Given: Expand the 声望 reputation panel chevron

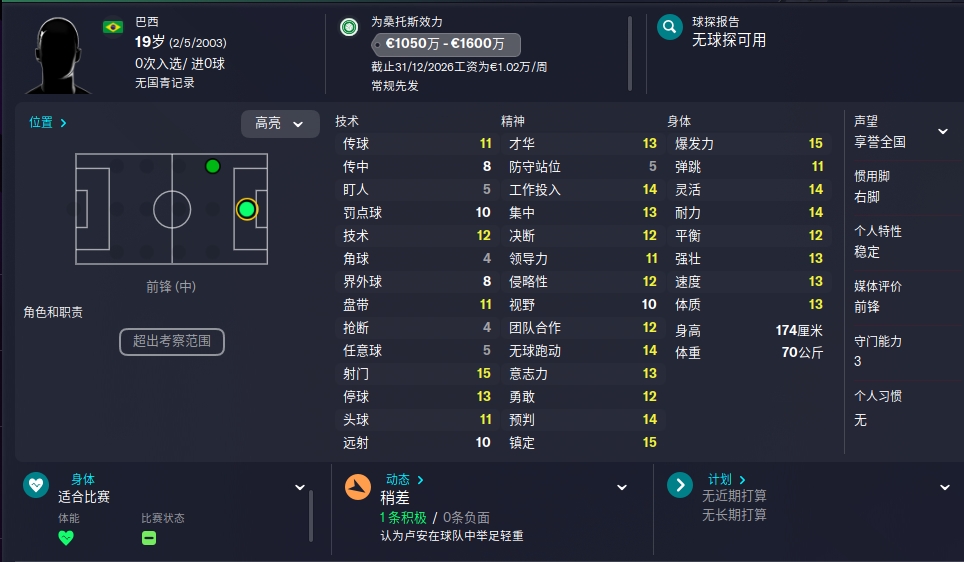Looking at the screenshot, I should point(942,131).
